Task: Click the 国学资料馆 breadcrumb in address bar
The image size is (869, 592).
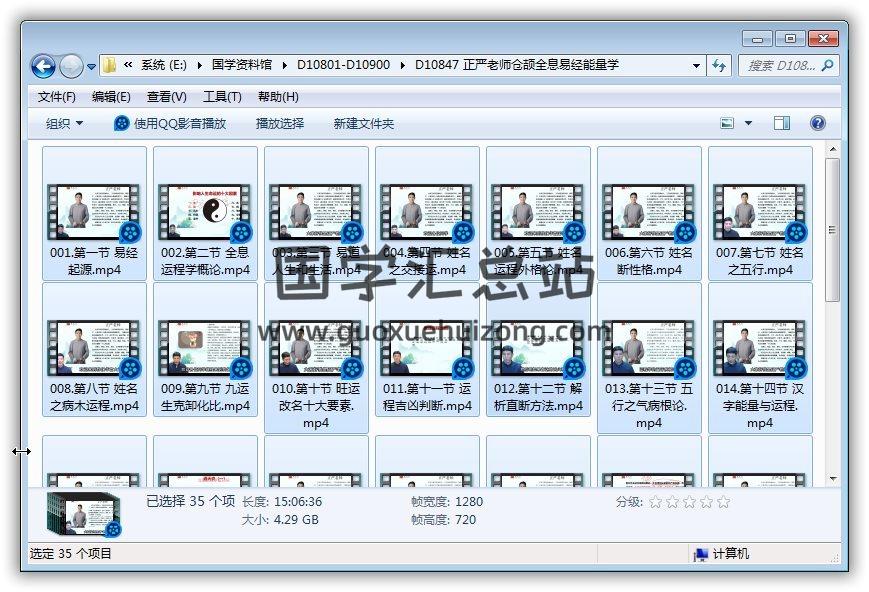Action: tap(241, 65)
